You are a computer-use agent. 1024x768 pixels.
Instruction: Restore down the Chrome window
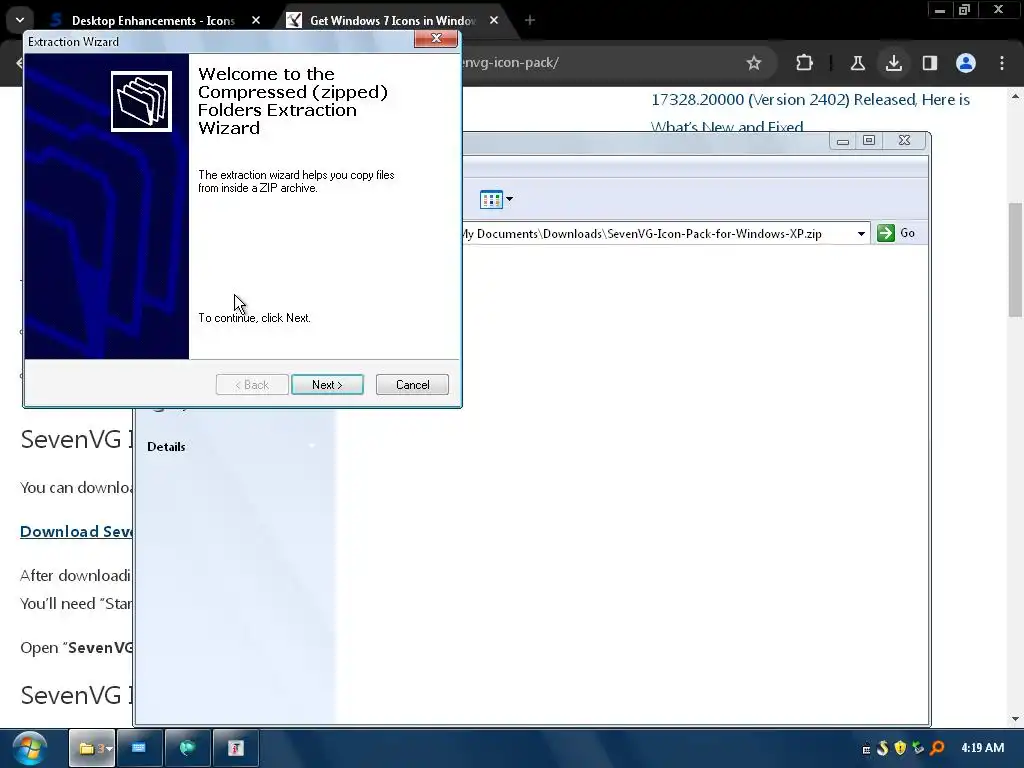point(965,10)
